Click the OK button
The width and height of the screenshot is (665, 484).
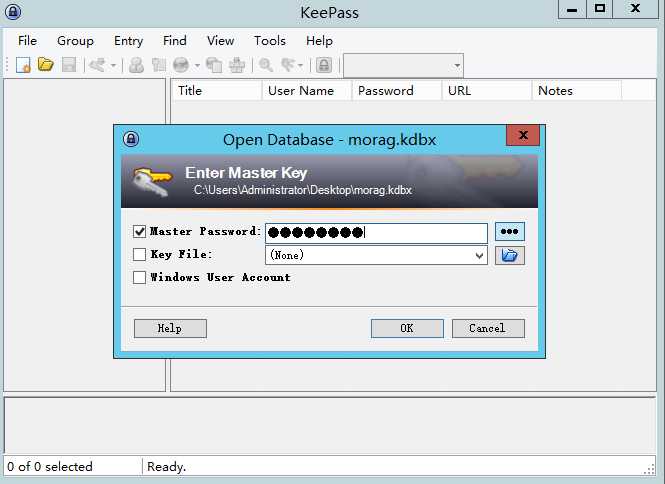coord(407,328)
